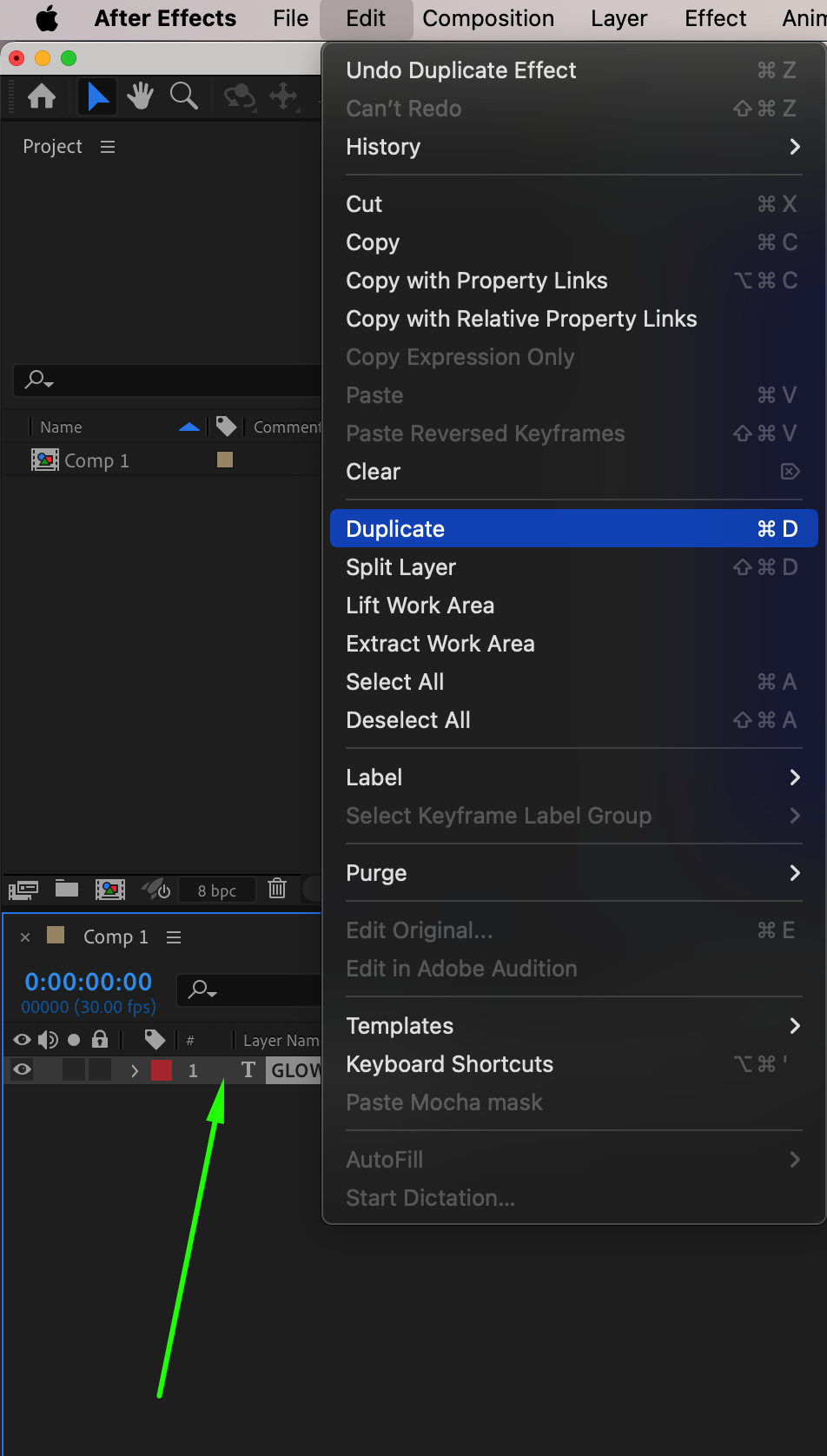Click the Home icon in the toolbar
827x1456 pixels.
tap(42, 96)
